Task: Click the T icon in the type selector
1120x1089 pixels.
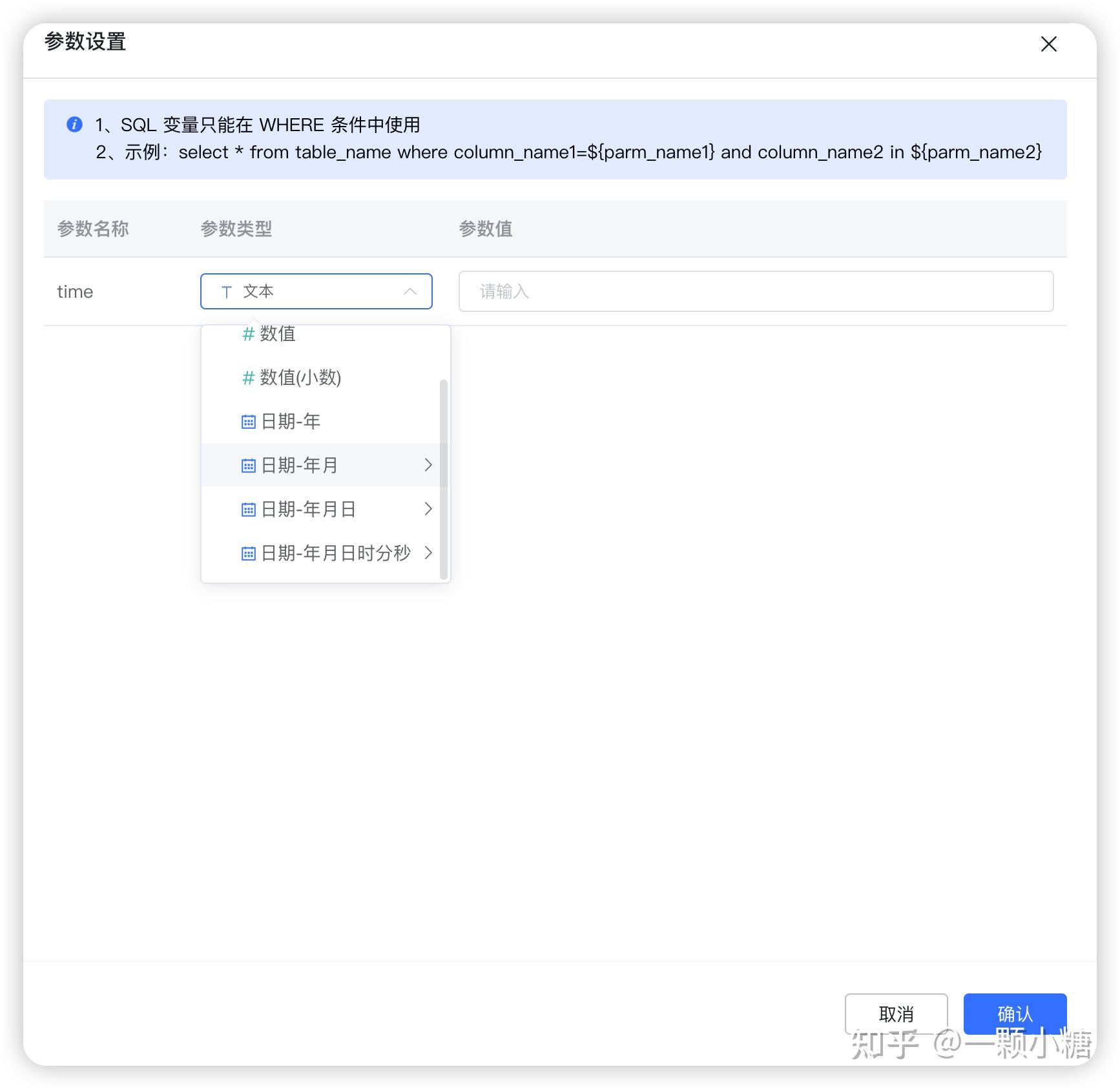Action: 226,291
